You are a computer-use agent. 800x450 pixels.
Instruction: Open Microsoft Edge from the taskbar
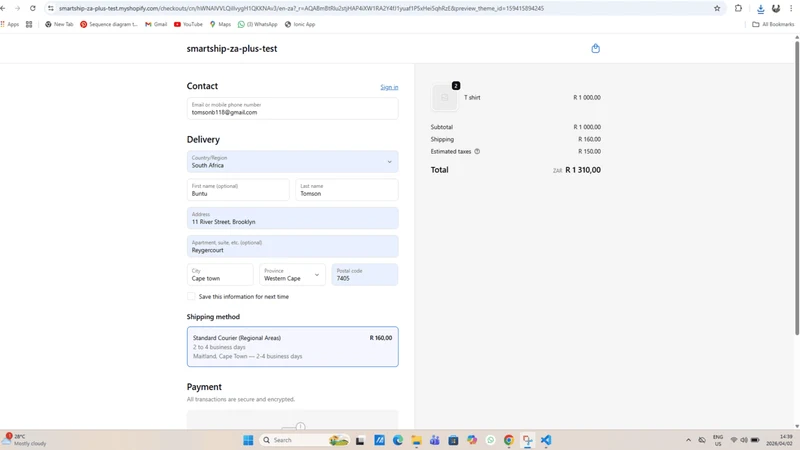397,440
